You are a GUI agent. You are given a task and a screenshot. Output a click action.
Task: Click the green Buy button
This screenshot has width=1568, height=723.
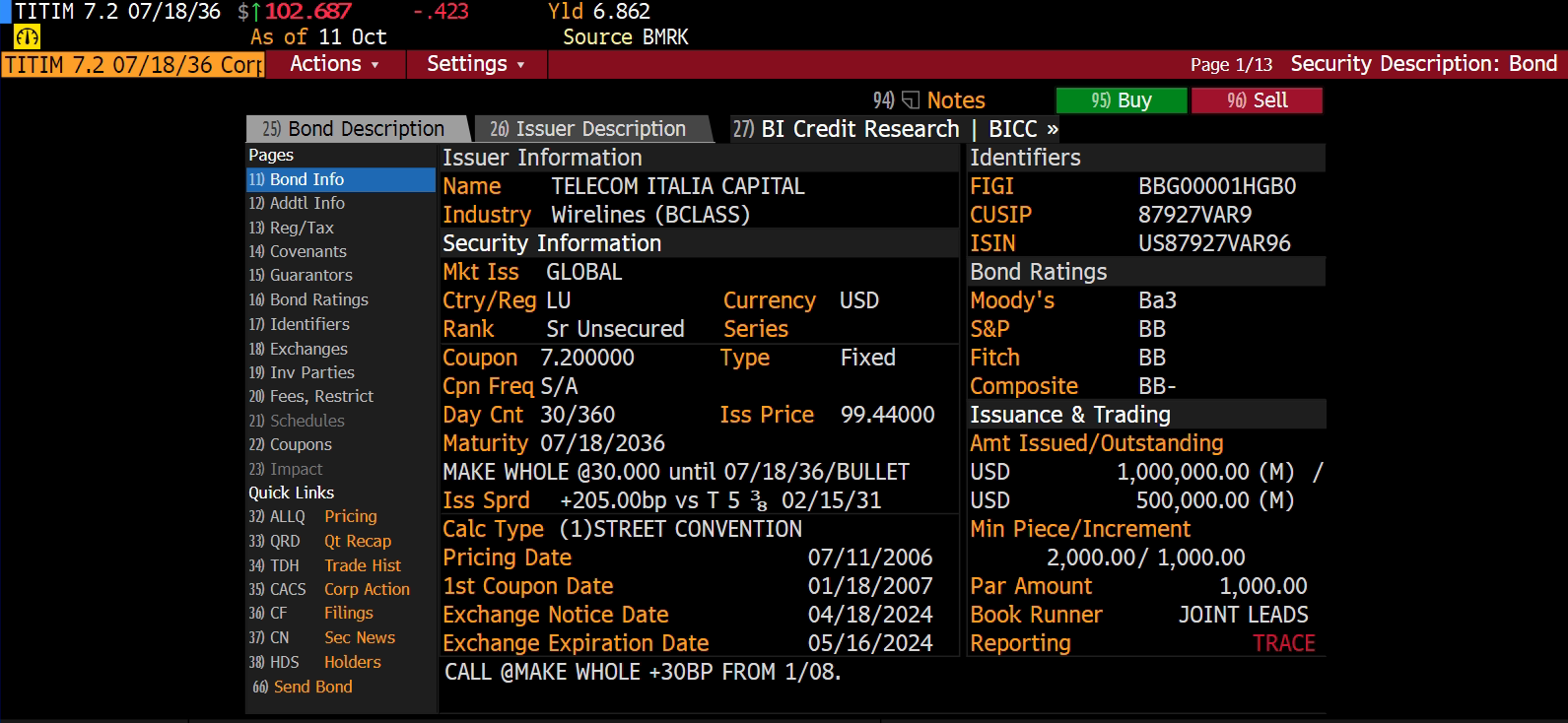click(1121, 100)
